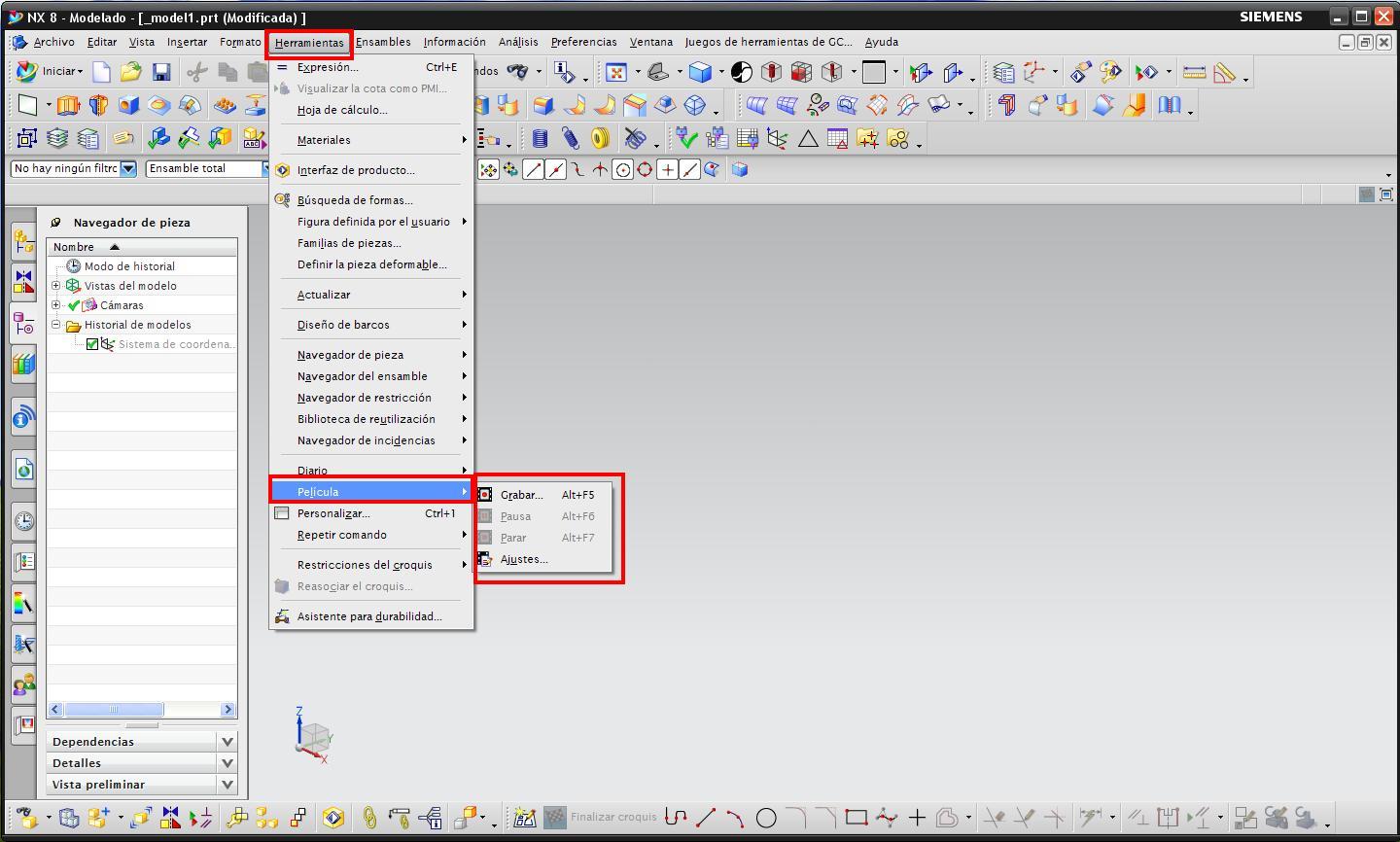Click the Extrude feature icon
The width and height of the screenshot is (1400, 842).
pyautogui.click(x=67, y=105)
